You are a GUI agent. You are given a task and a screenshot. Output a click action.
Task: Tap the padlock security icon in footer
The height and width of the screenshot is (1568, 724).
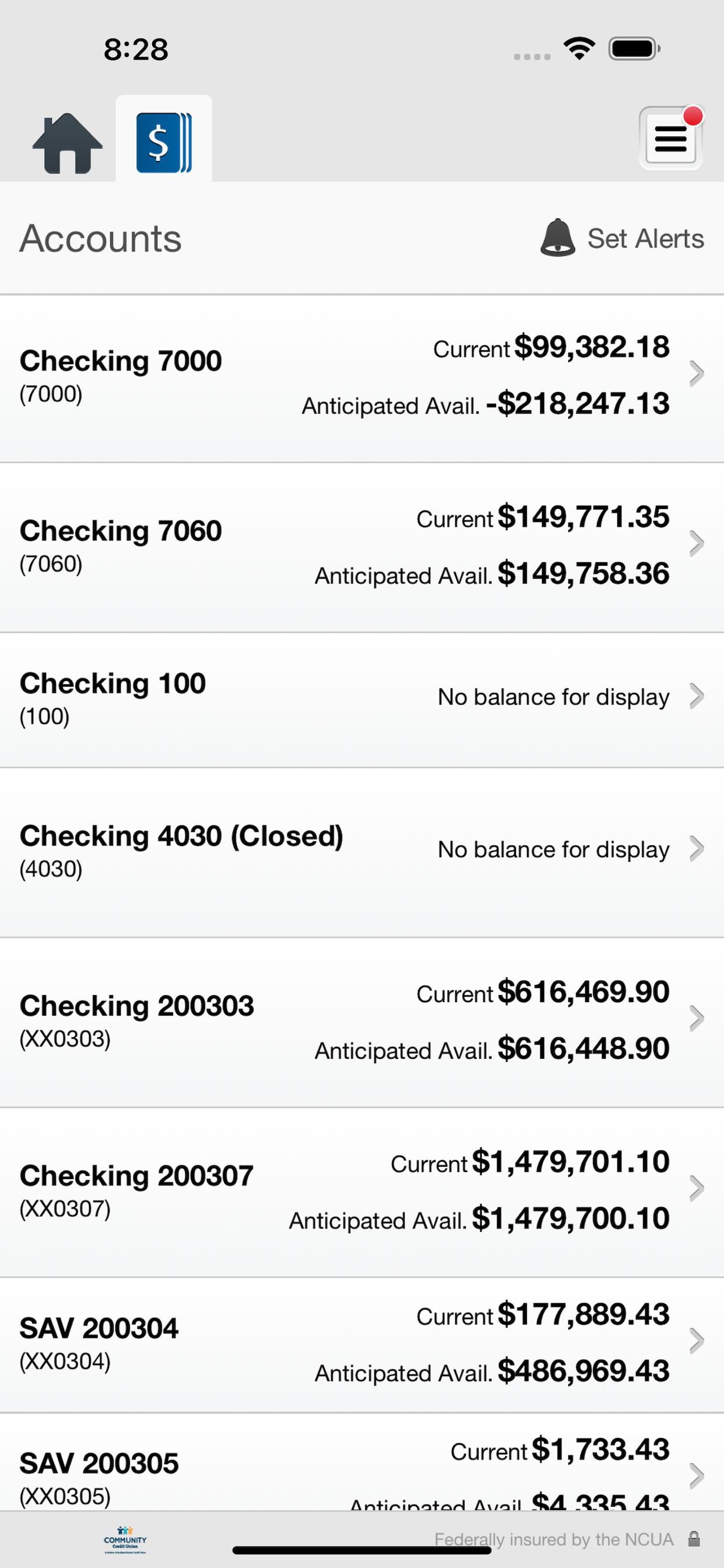pyautogui.click(x=694, y=1539)
